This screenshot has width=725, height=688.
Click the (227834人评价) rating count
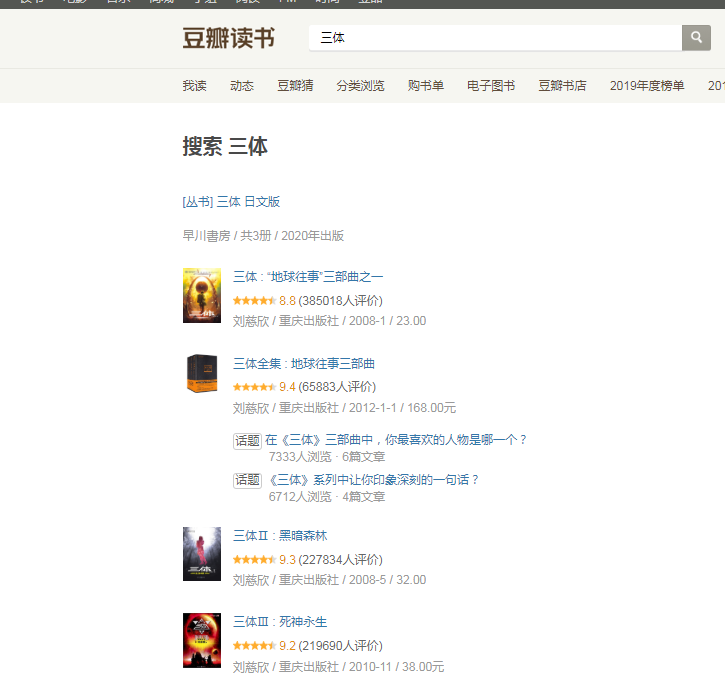point(340,559)
